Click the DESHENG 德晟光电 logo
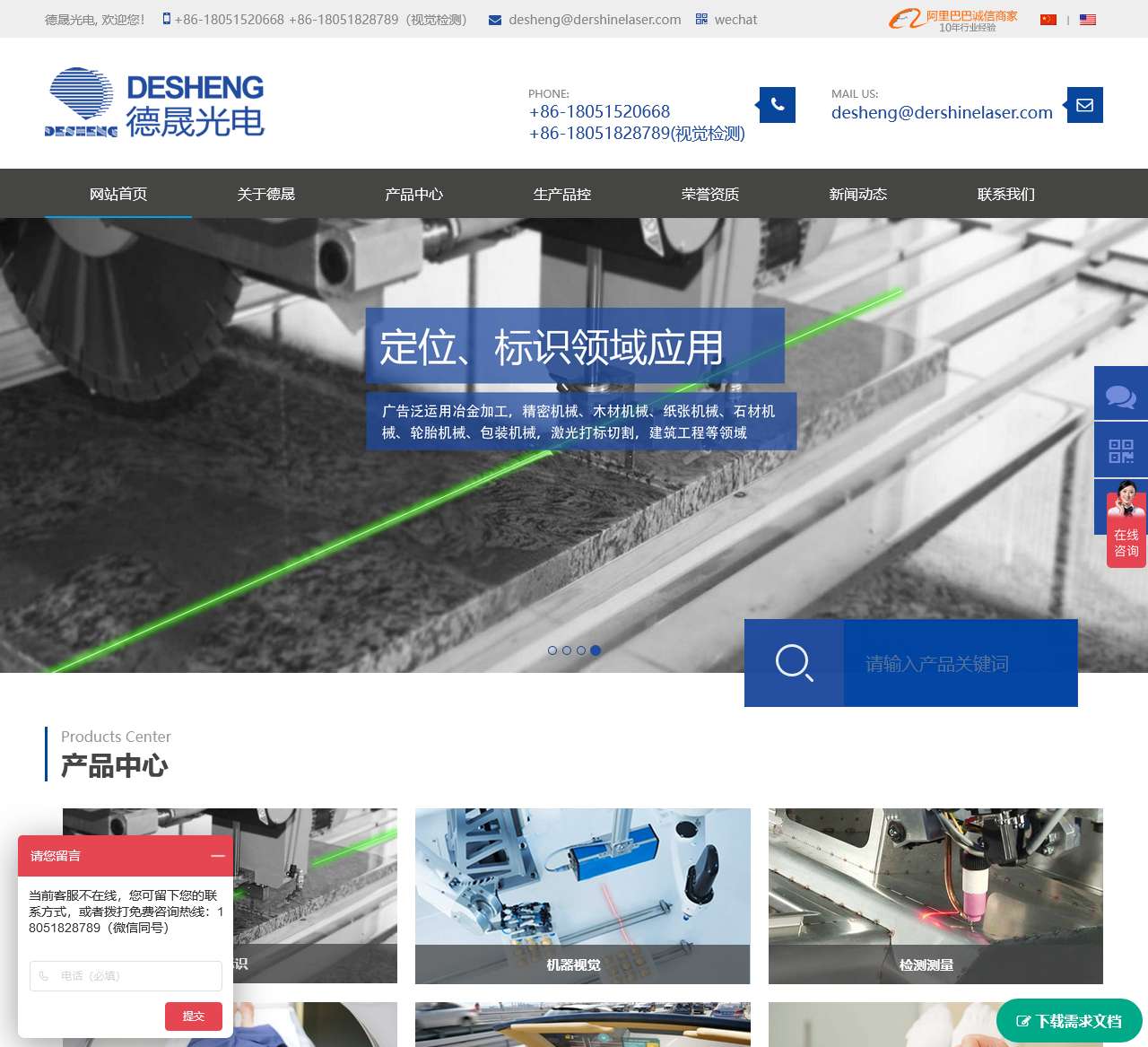Screen dimensions: 1148x1047 pyautogui.click(x=154, y=101)
